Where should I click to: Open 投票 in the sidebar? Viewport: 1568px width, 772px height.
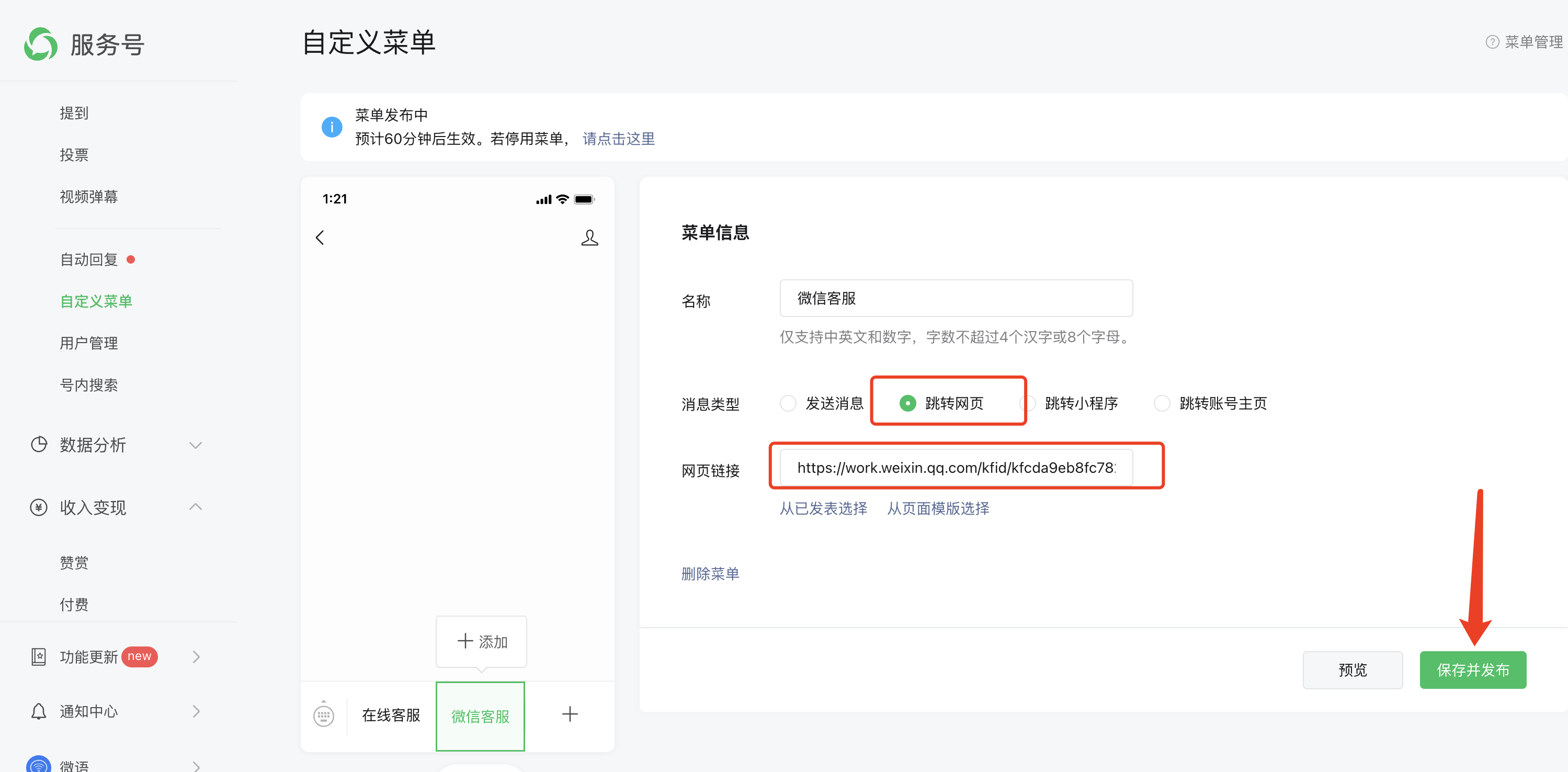coord(74,155)
